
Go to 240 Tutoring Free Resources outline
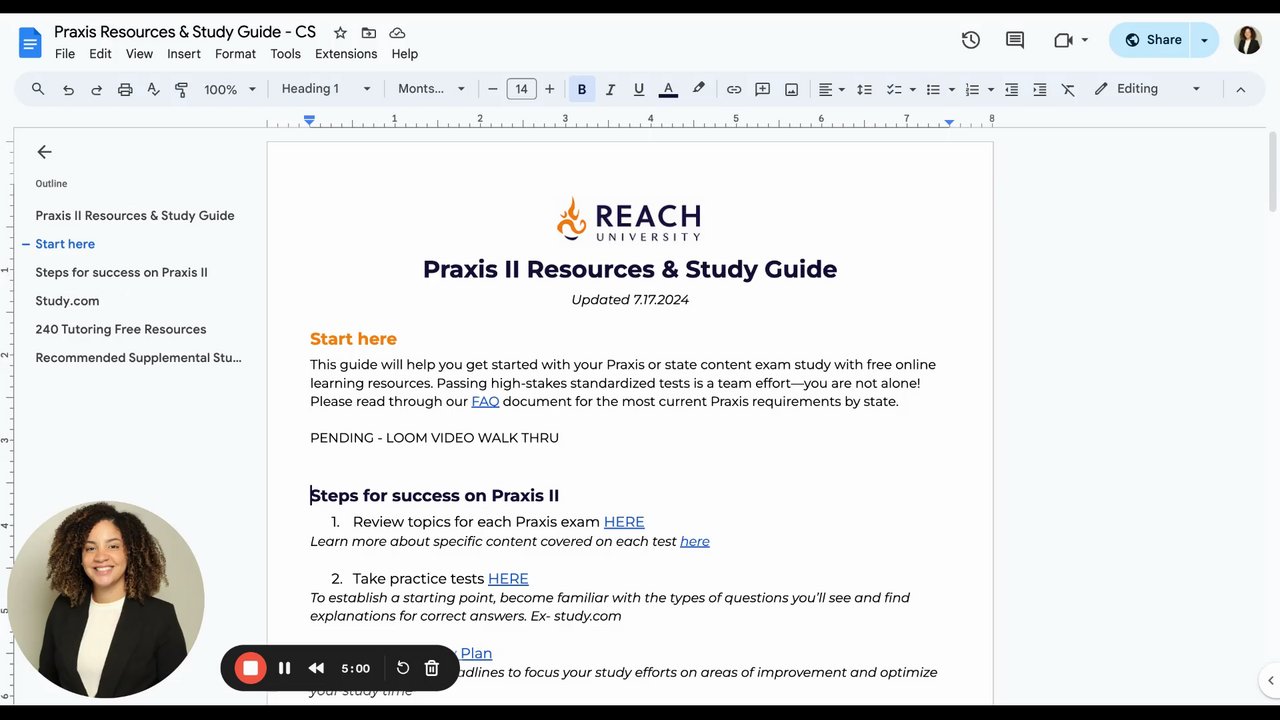coord(121,329)
